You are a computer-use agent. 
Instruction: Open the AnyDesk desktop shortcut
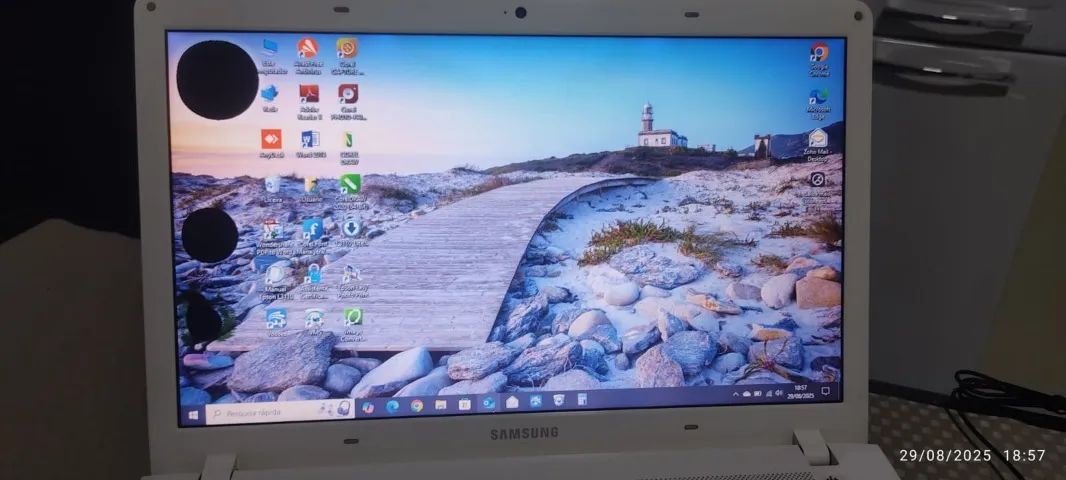(x=271, y=139)
